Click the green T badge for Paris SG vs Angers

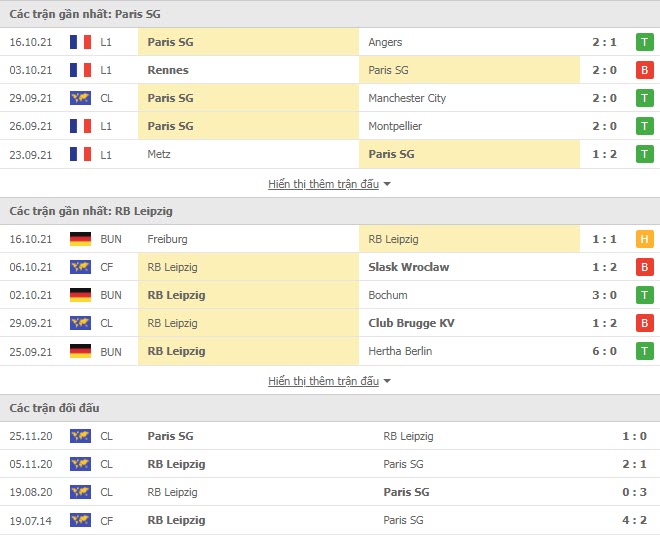click(644, 42)
